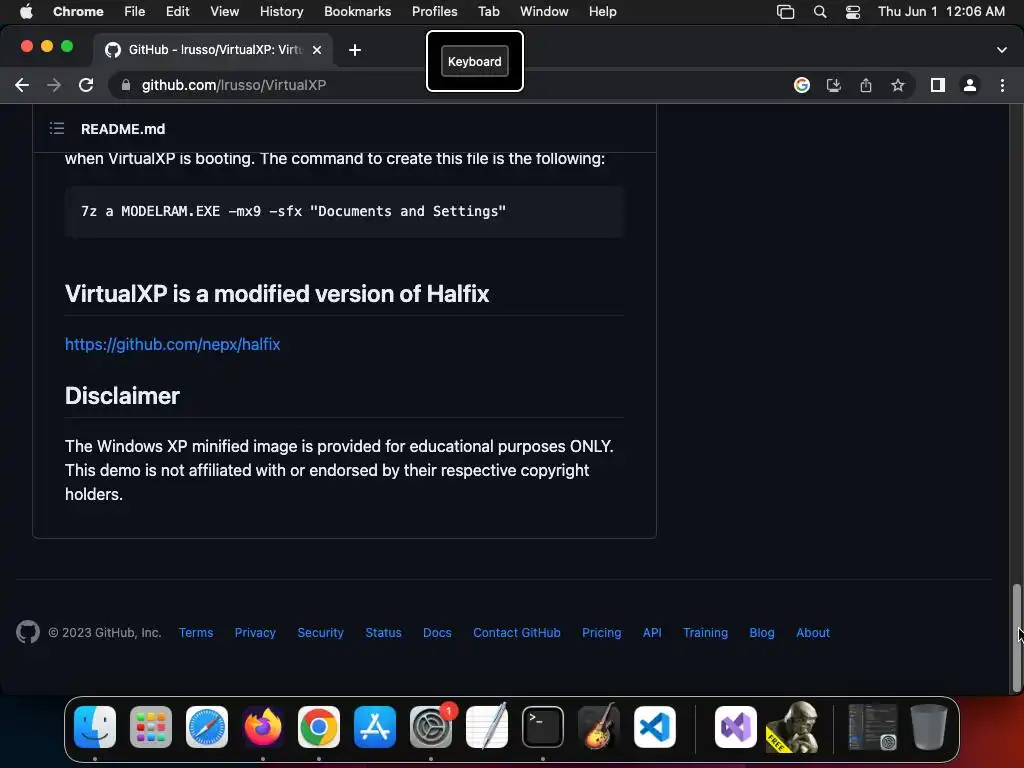Click the install app icon in address bar
This screenshot has height=768, width=1024.
[x=834, y=85]
